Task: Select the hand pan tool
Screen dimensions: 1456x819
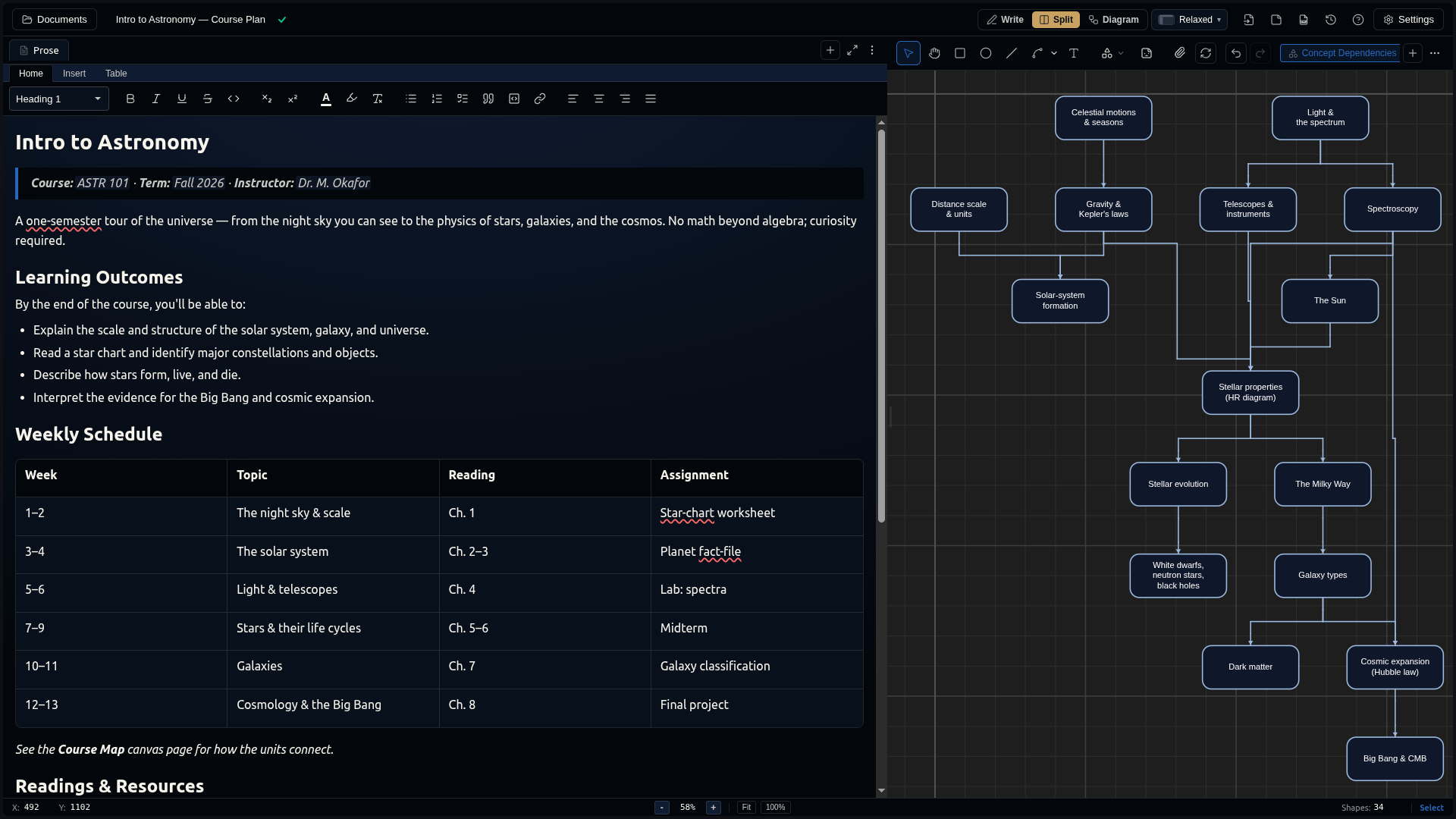Action: [934, 53]
